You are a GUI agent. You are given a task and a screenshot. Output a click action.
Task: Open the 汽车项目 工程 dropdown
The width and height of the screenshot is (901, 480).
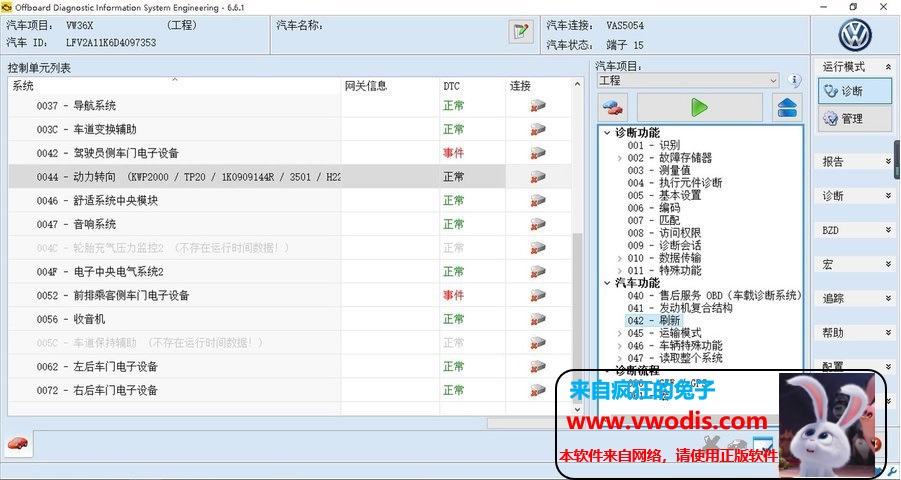point(688,81)
